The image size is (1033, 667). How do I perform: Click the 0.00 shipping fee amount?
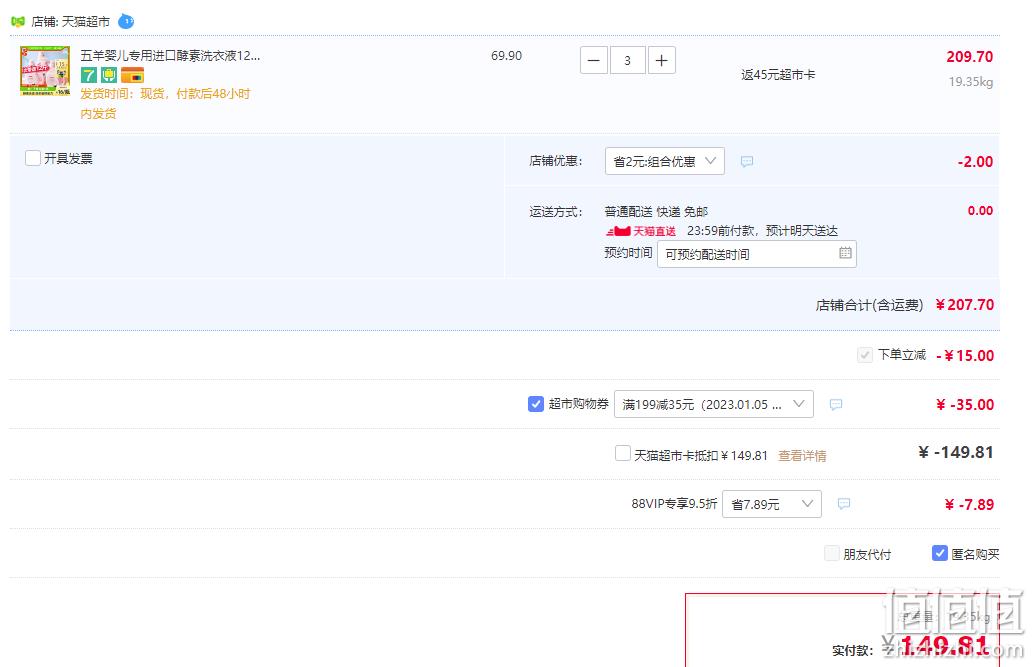click(980, 211)
